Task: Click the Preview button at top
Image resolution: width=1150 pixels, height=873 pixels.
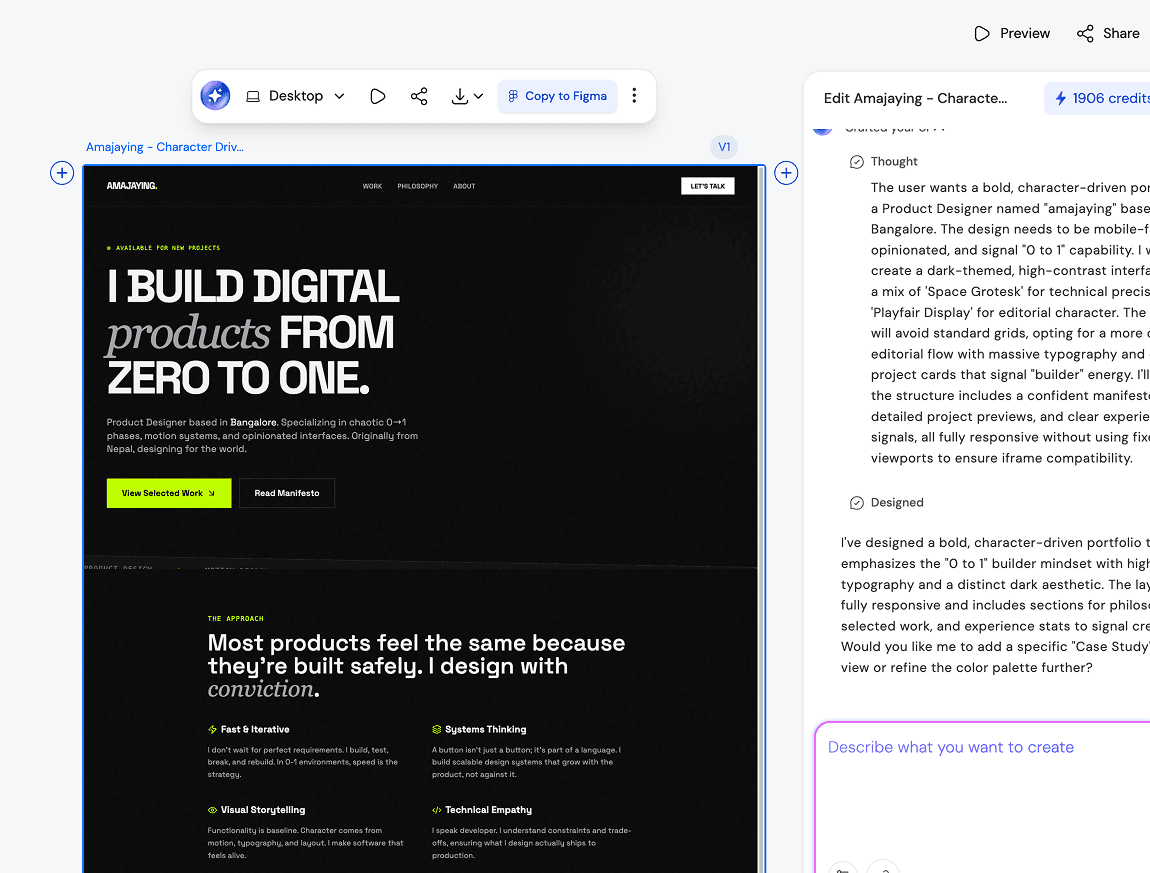Action: 1012,34
